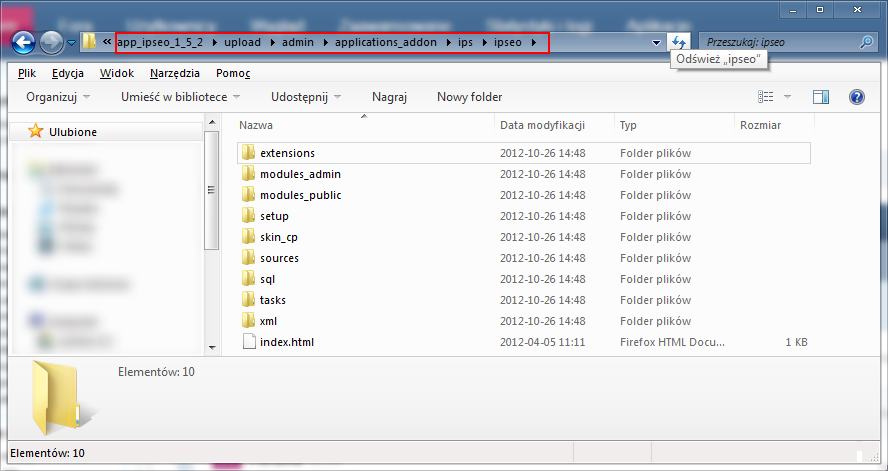The height and width of the screenshot is (471, 888).
Task: Select the modules_admin folder name
Action: (301, 174)
